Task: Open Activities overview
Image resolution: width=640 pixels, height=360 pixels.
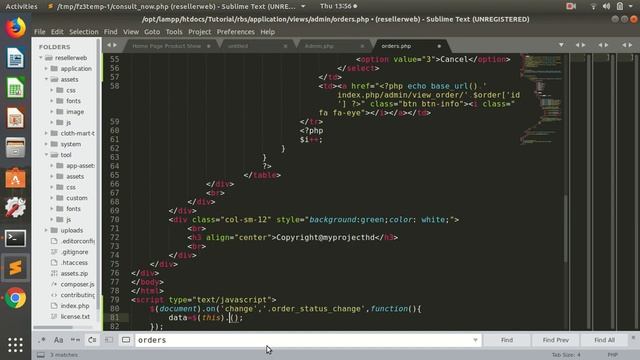Action: (x=21, y=6)
